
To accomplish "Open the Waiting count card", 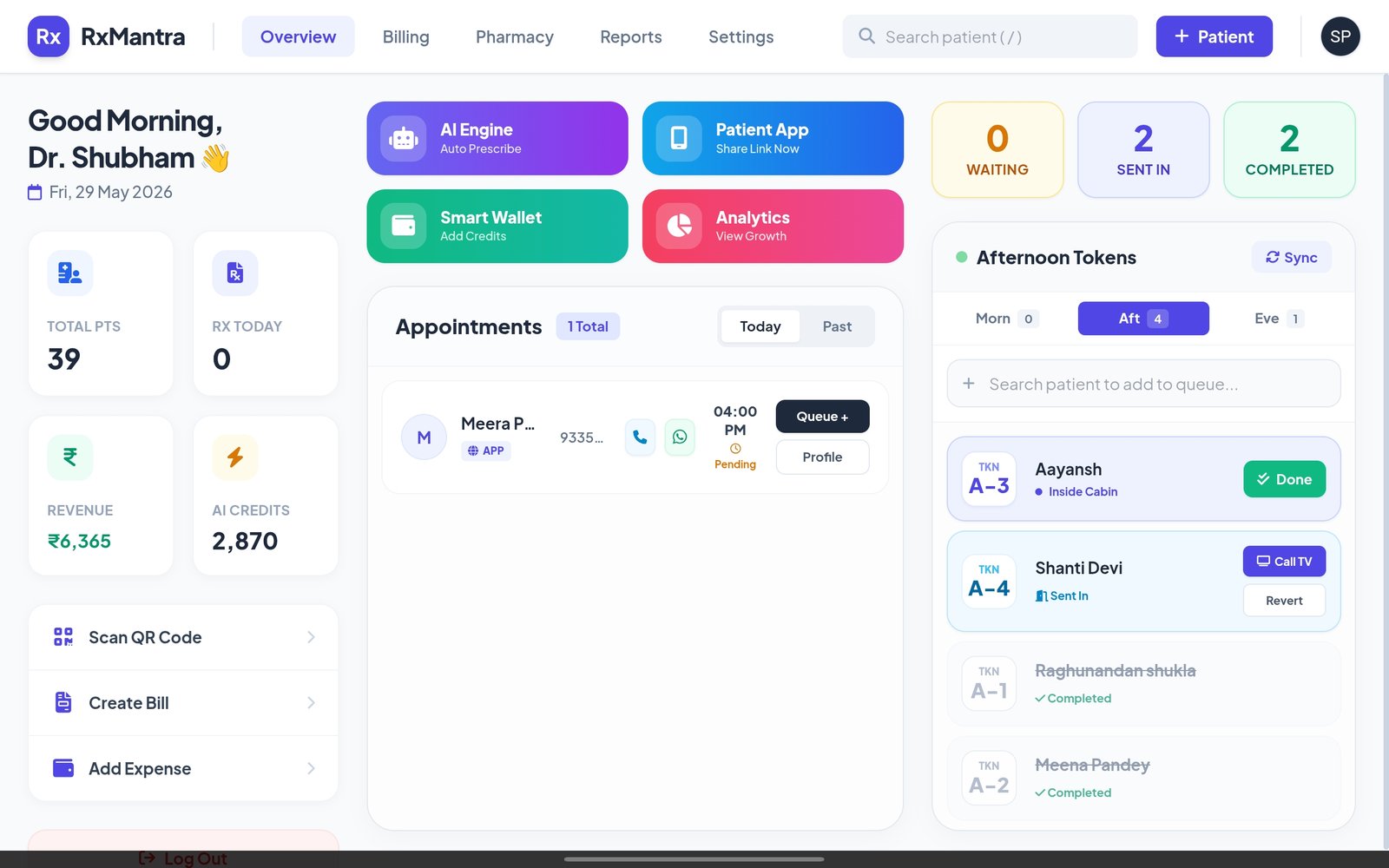I will point(997,150).
